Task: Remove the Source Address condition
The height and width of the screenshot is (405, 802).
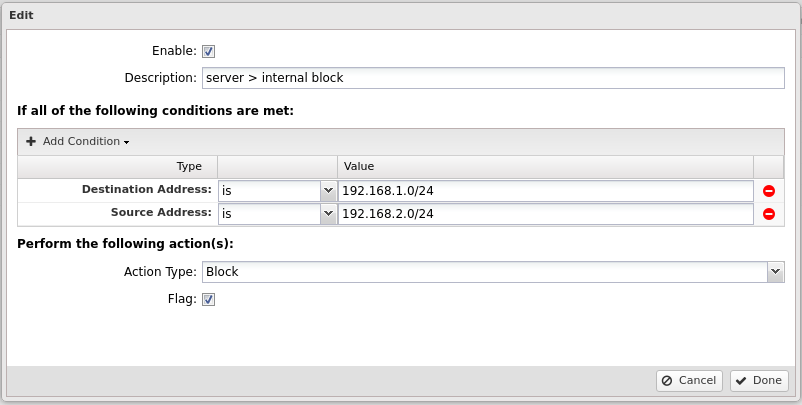Action: click(768, 214)
